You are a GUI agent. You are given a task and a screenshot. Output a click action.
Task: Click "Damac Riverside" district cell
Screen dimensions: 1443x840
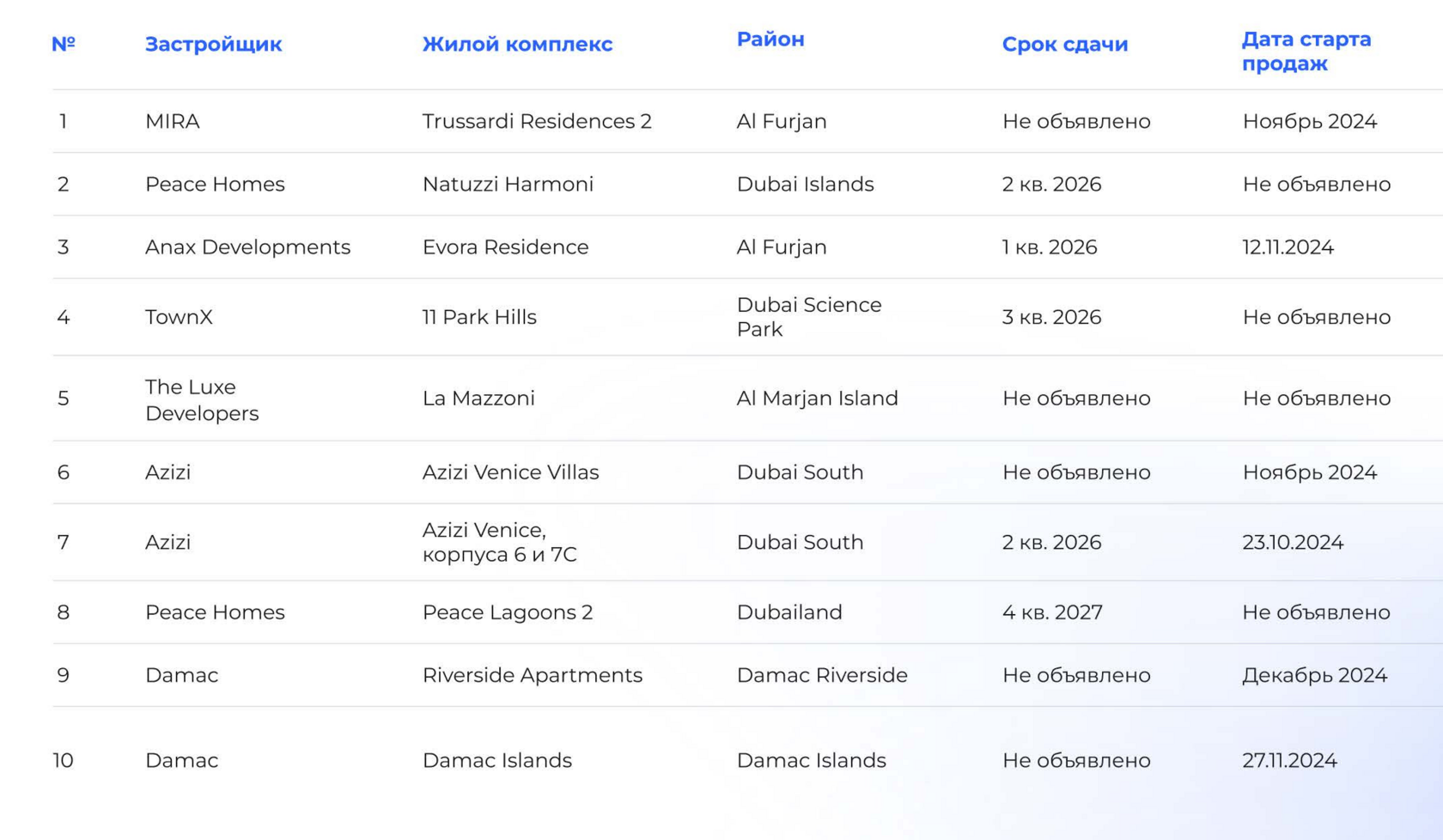point(822,675)
